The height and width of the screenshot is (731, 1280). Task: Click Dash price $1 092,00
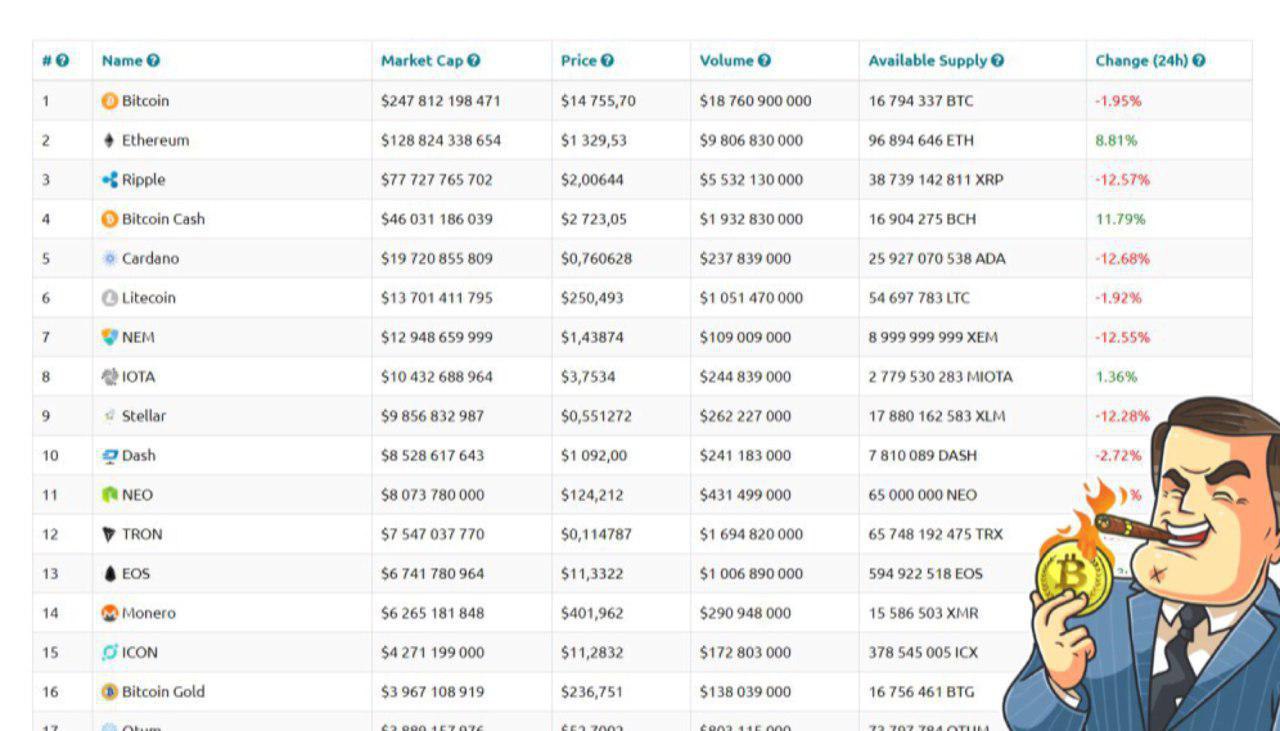coord(594,456)
